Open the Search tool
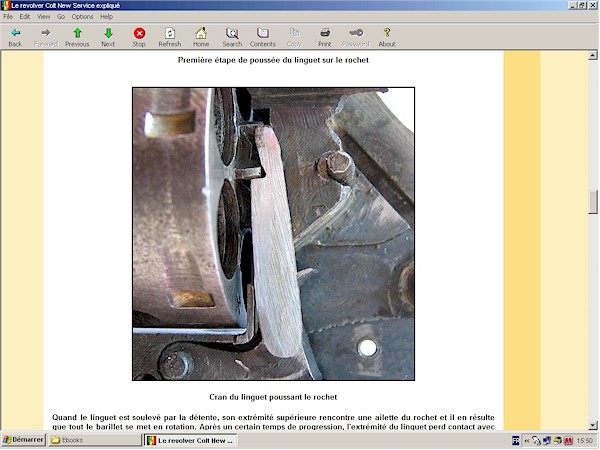 click(232, 37)
